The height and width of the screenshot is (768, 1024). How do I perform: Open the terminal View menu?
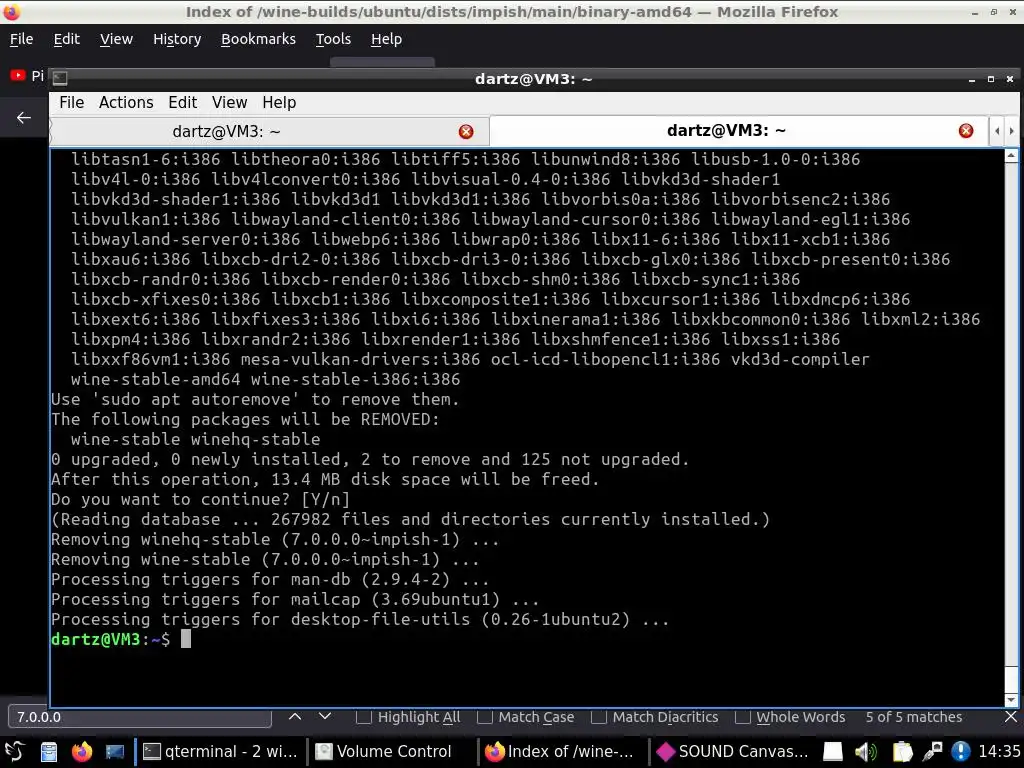tap(229, 103)
